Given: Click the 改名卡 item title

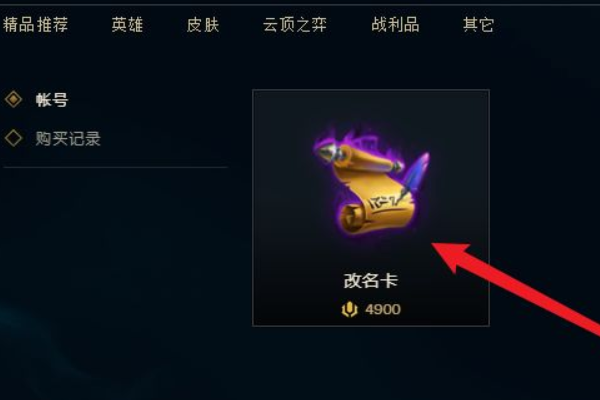Looking at the screenshot, I should (x=371, y=281).
